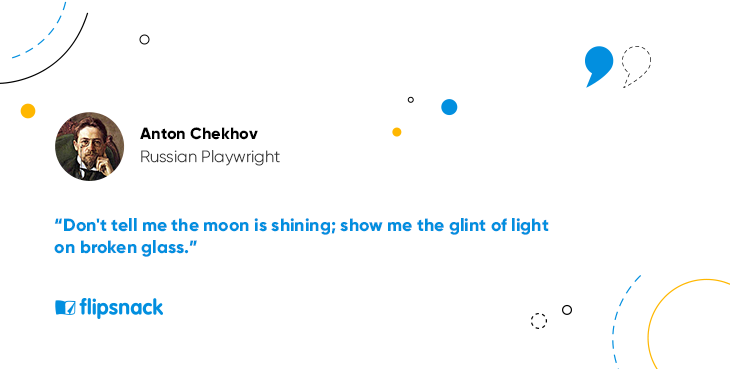Click the Anton Chekhov portrait thumbnail
The width and height of the screenshot is (730, 369).
pos(89,146)
